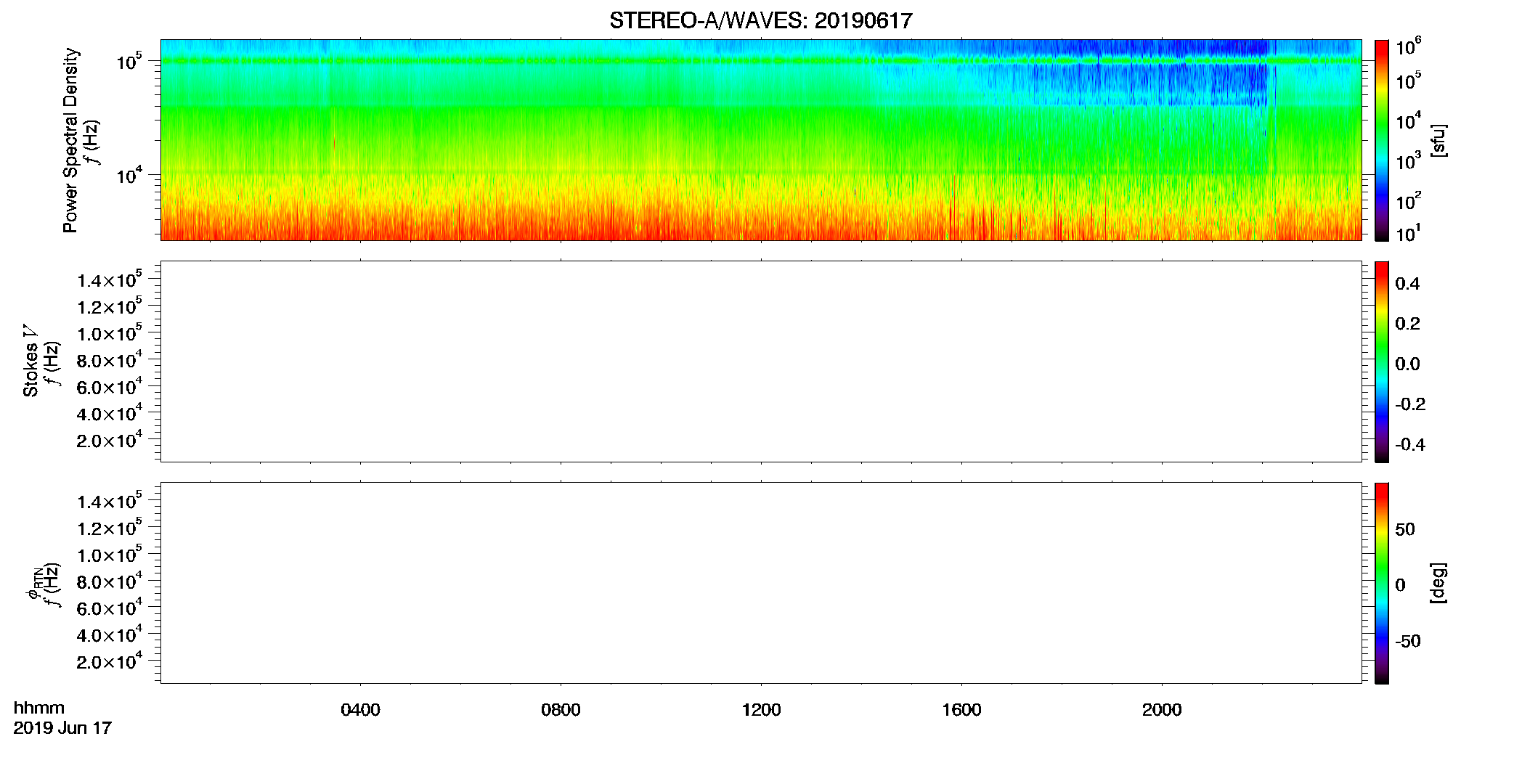Screen dimensions: 1522x784
Task: Click the [deg] unit label
Action: pyautogui.click(x=1438, y=583)
